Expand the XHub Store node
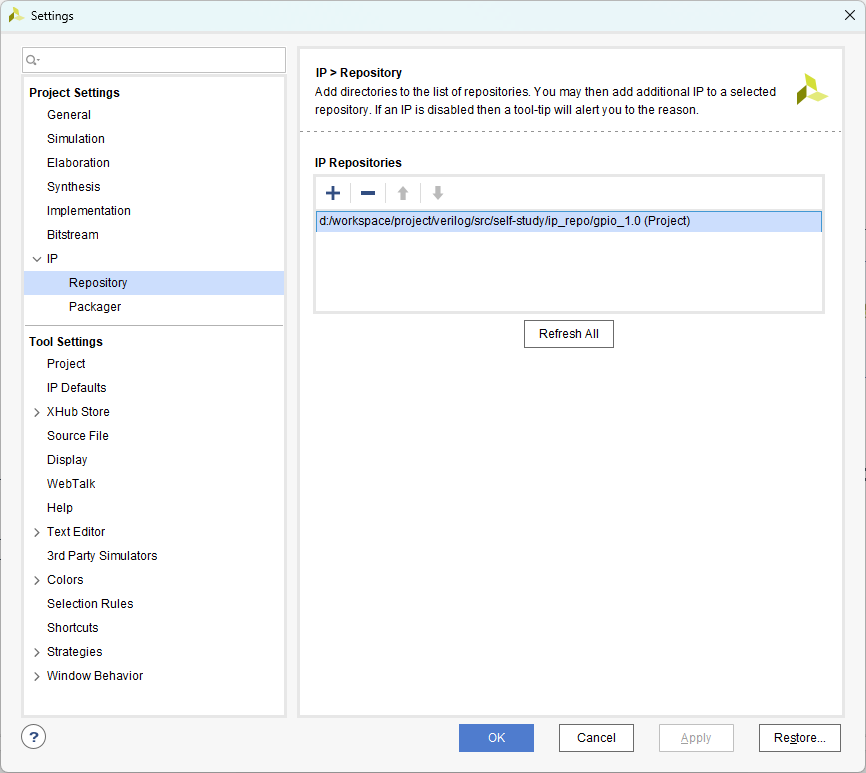Viewport: 866px width, 773px height. [37, 412]
